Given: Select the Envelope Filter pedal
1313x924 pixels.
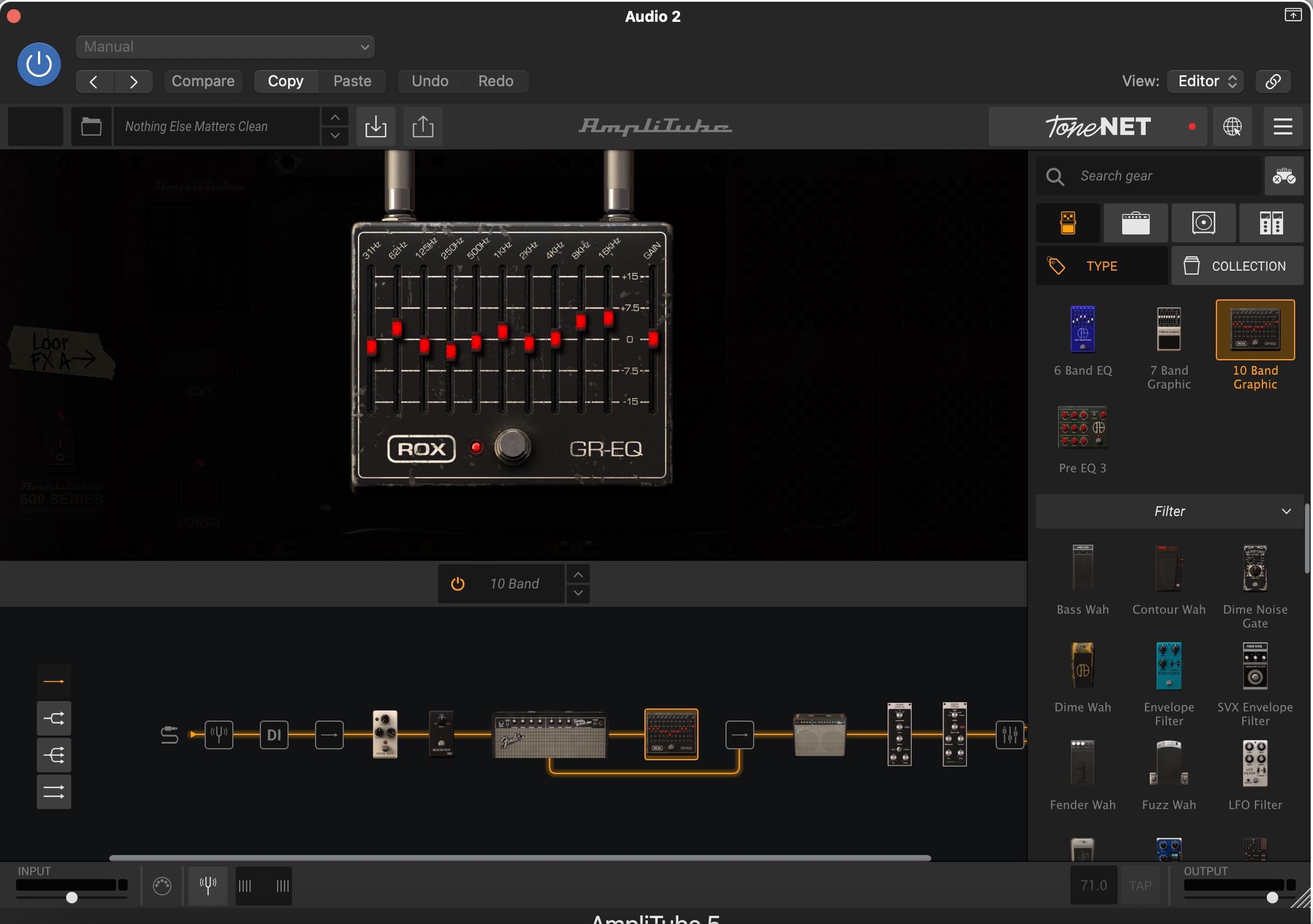Looking at the screenshot, I should tap(1169, 684).
